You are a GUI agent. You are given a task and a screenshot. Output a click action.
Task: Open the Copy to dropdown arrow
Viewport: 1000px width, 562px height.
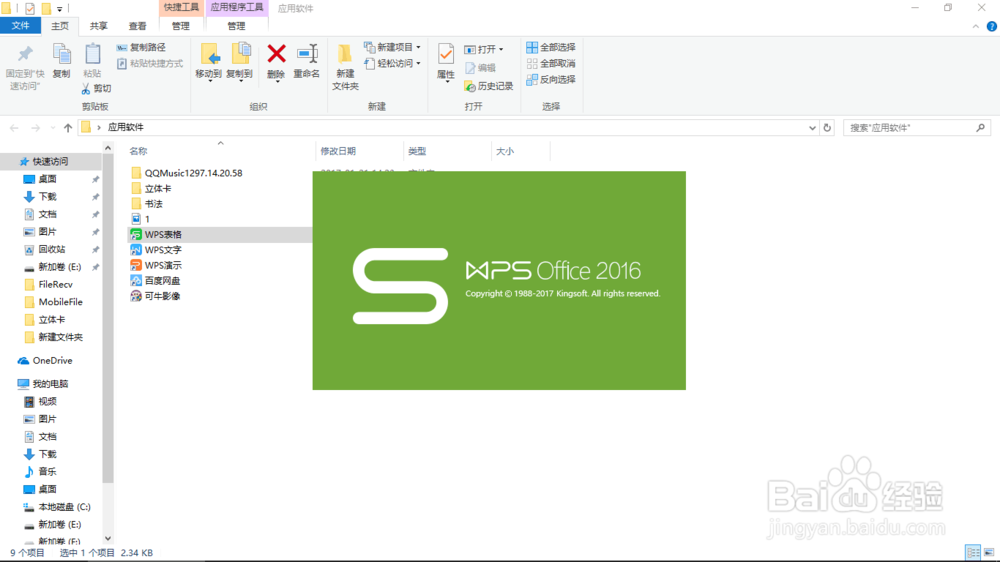click(240, 82)
